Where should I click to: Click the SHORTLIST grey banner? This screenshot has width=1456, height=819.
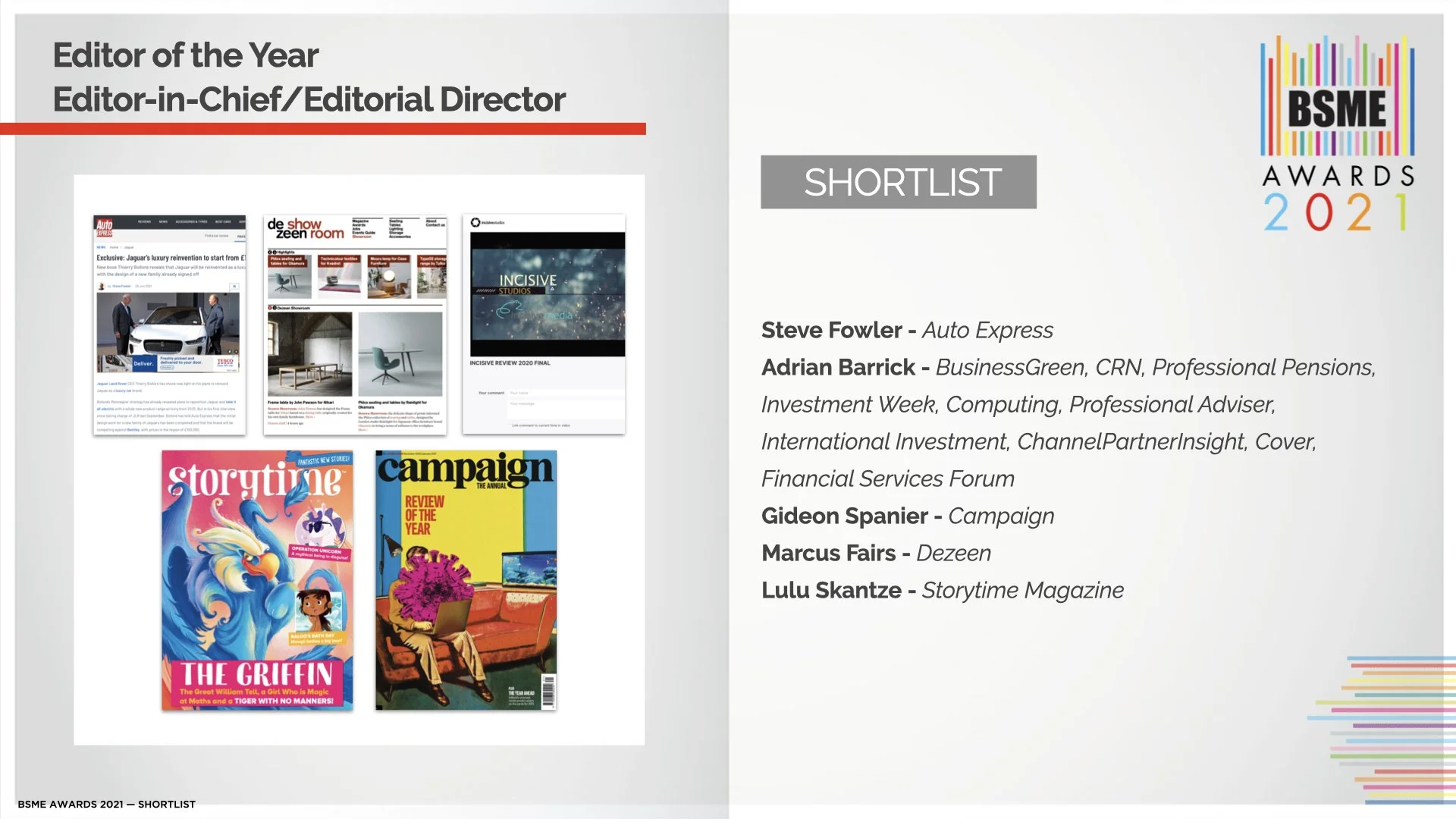899,182
